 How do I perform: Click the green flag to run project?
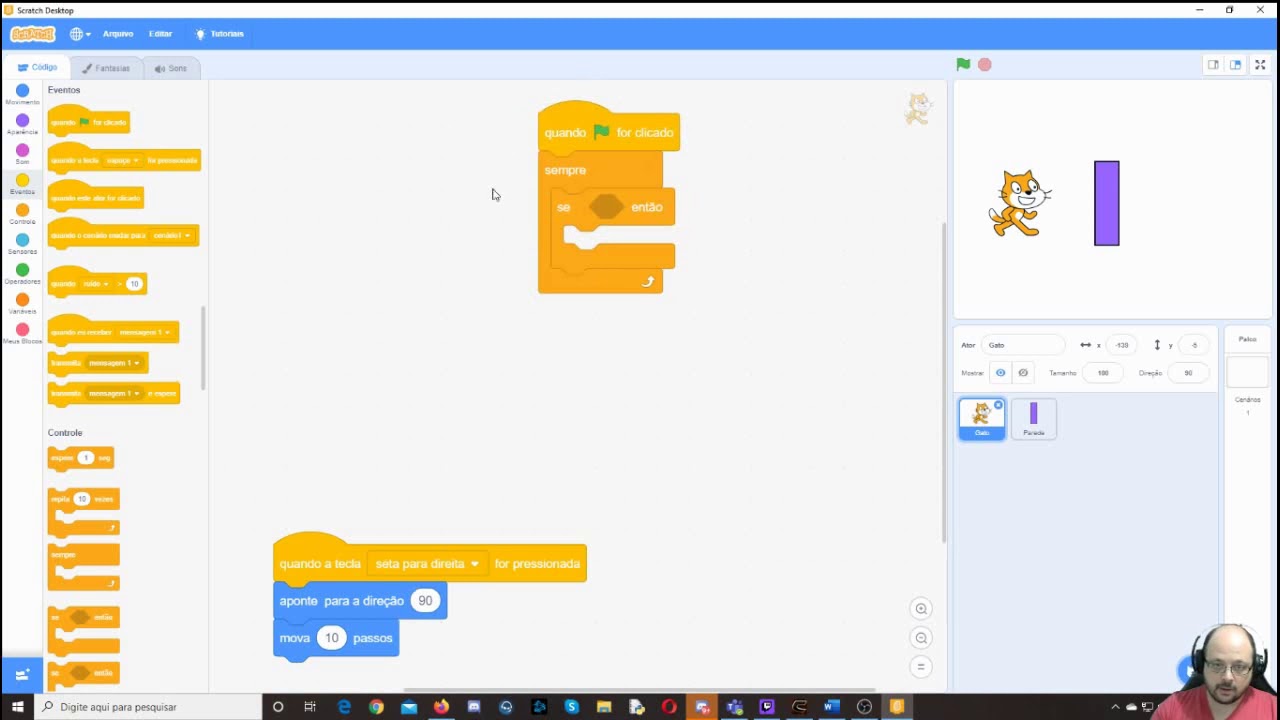click(963, 64)
